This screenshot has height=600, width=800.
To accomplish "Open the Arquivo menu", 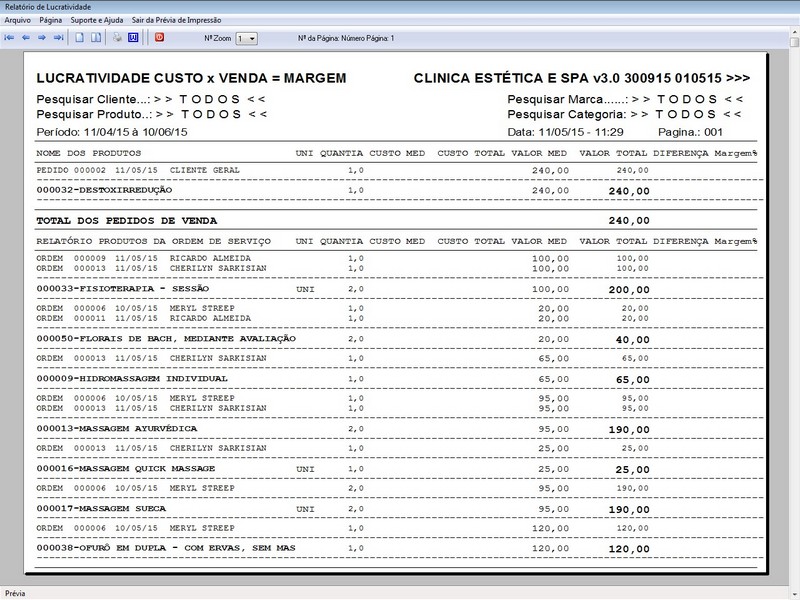I will pos(17,20).
